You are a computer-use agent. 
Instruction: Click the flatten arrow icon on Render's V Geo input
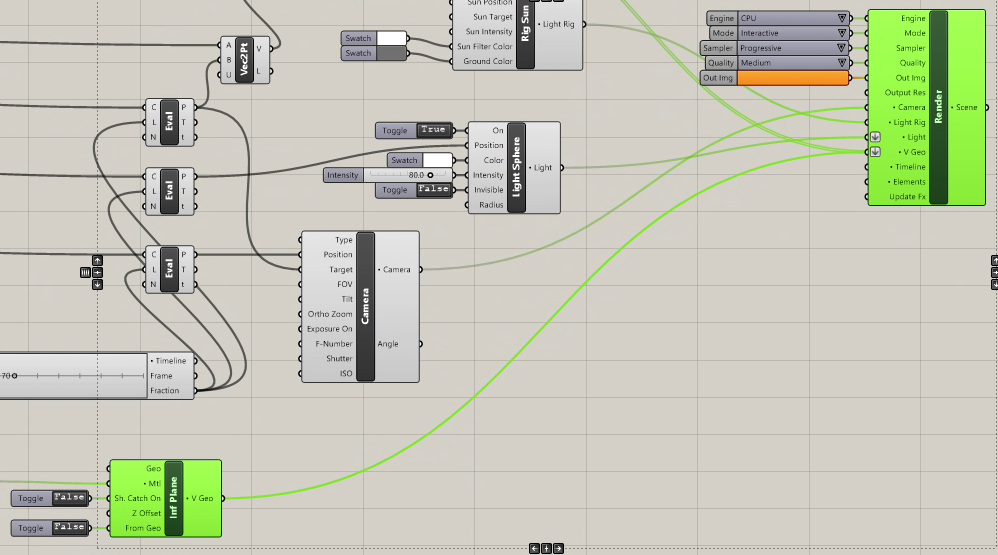(x=875, y=152)
